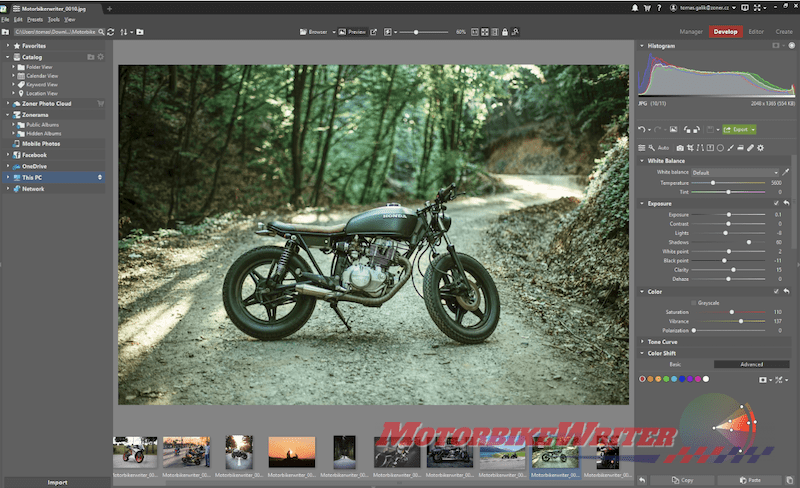Toggle the Color group checkbox
800x488 pixels.
click(x=776, y=291)
